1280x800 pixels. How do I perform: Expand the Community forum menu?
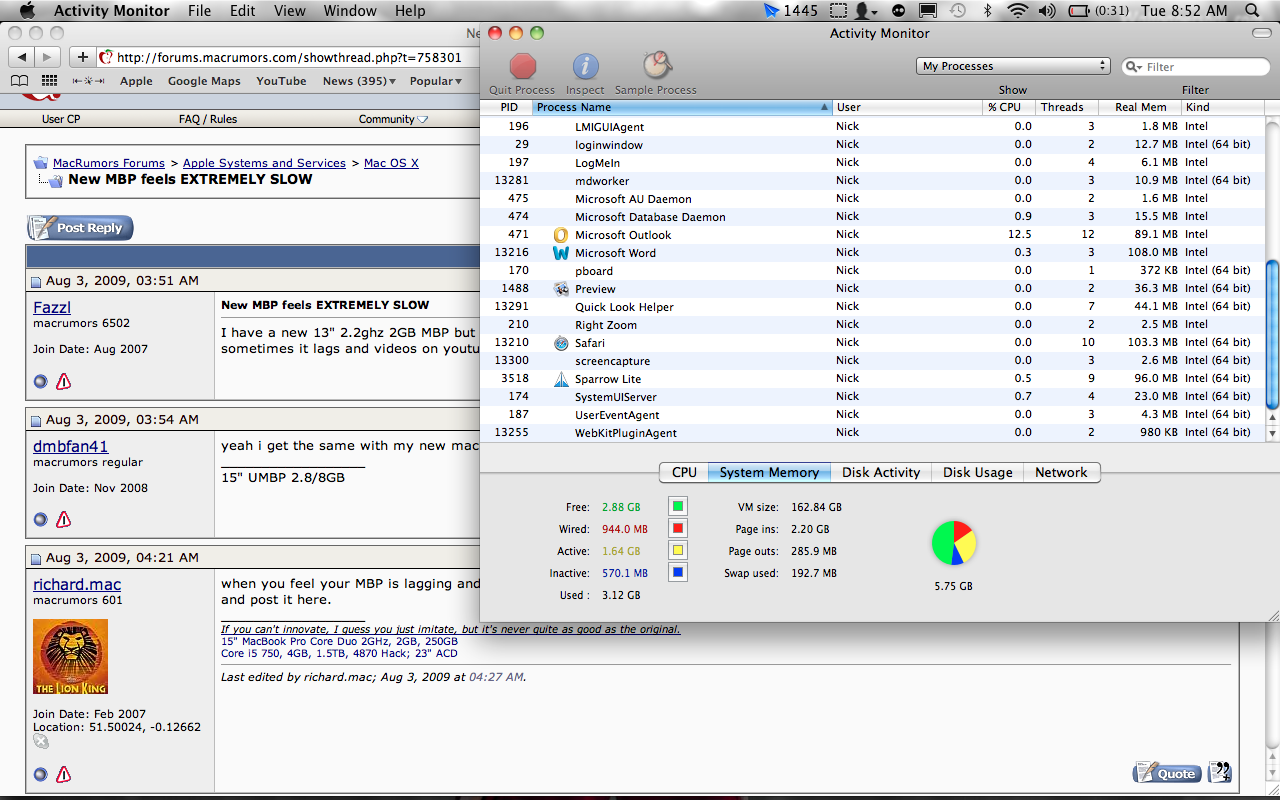[393, 119]
